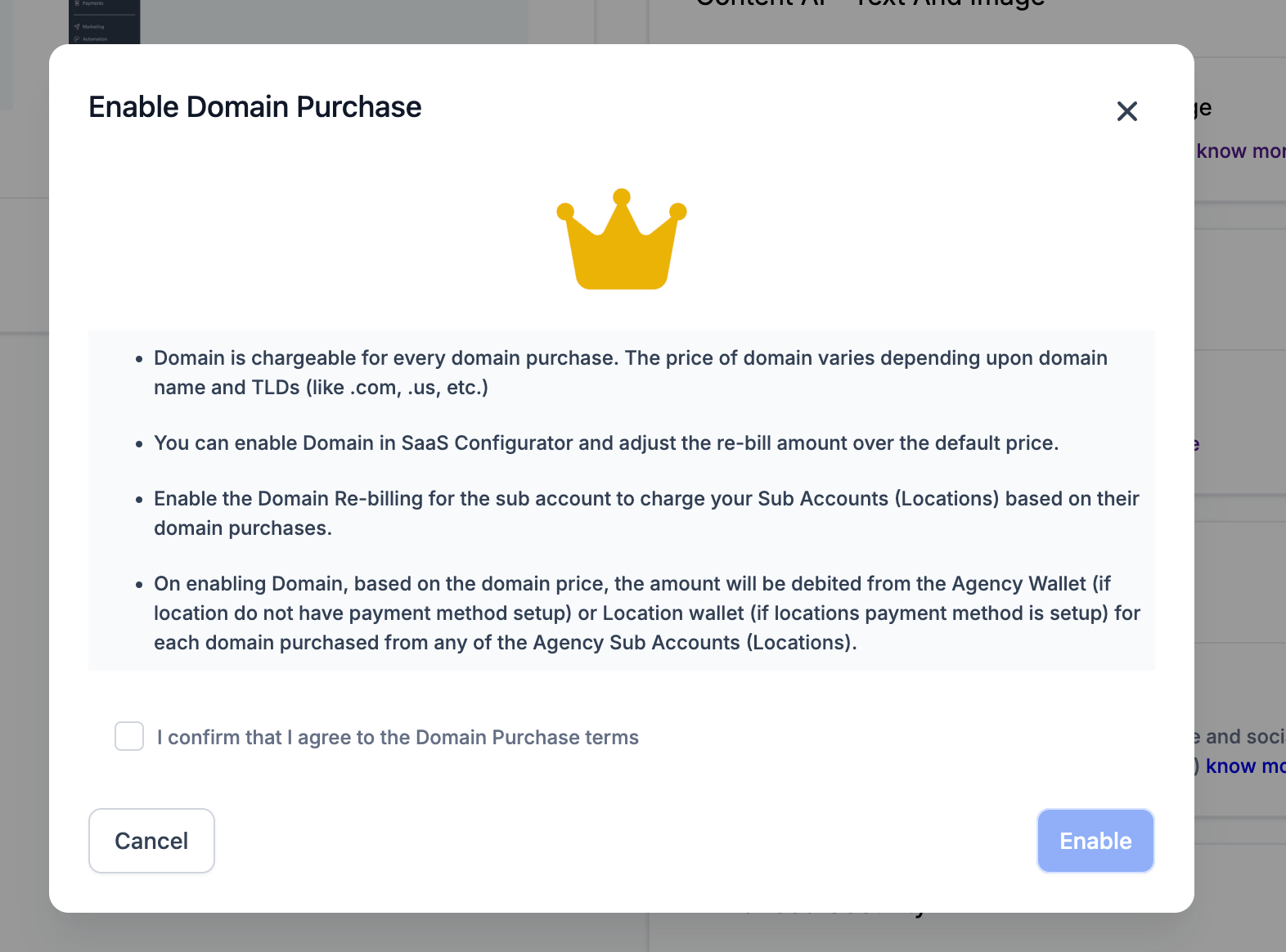This screenshot has width=1286, height=952.
Task: Click the yellow crown icon
Action: (x=622, y=239)
